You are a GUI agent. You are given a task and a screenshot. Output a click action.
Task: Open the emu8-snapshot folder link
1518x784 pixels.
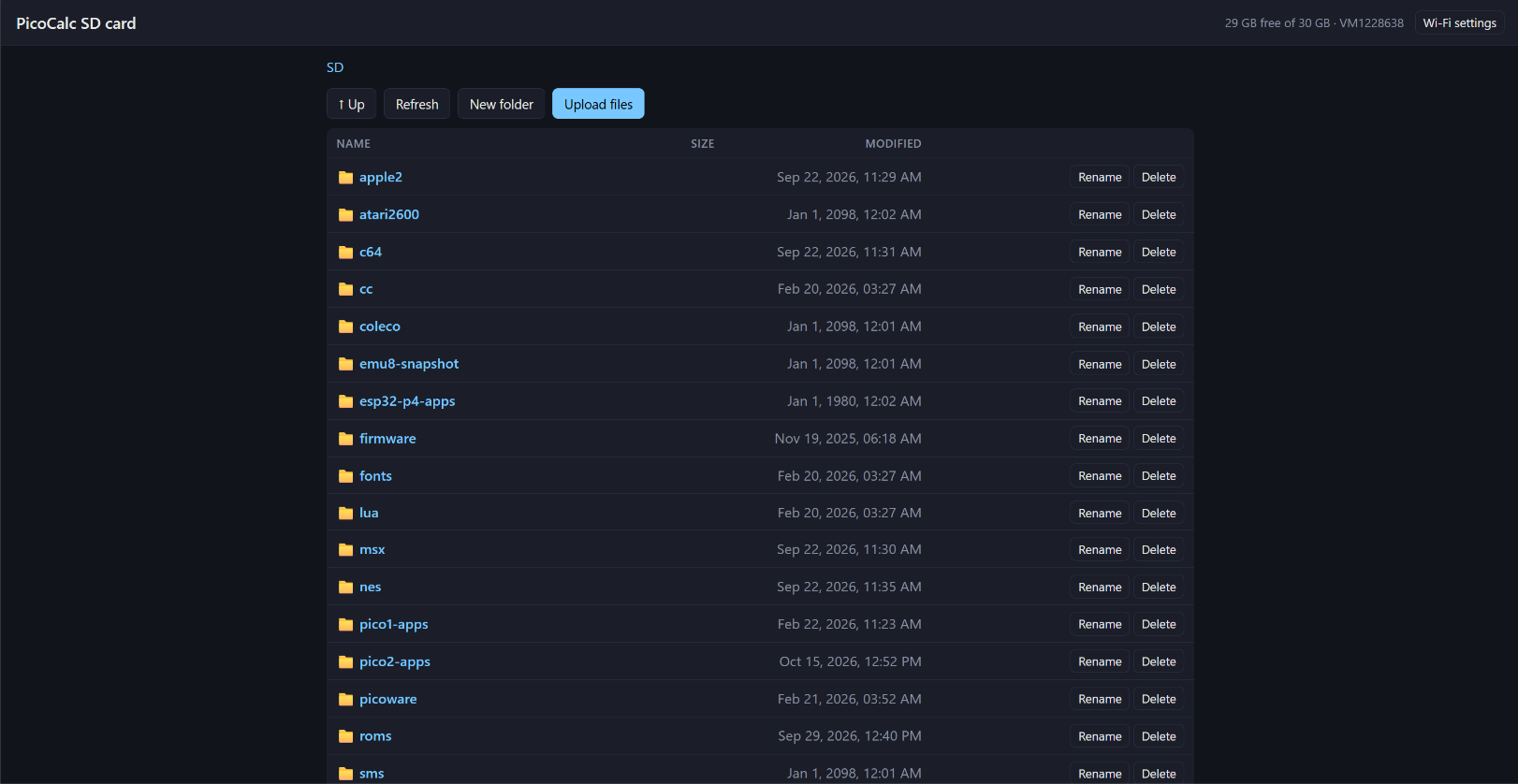click(x=409, y=364)
